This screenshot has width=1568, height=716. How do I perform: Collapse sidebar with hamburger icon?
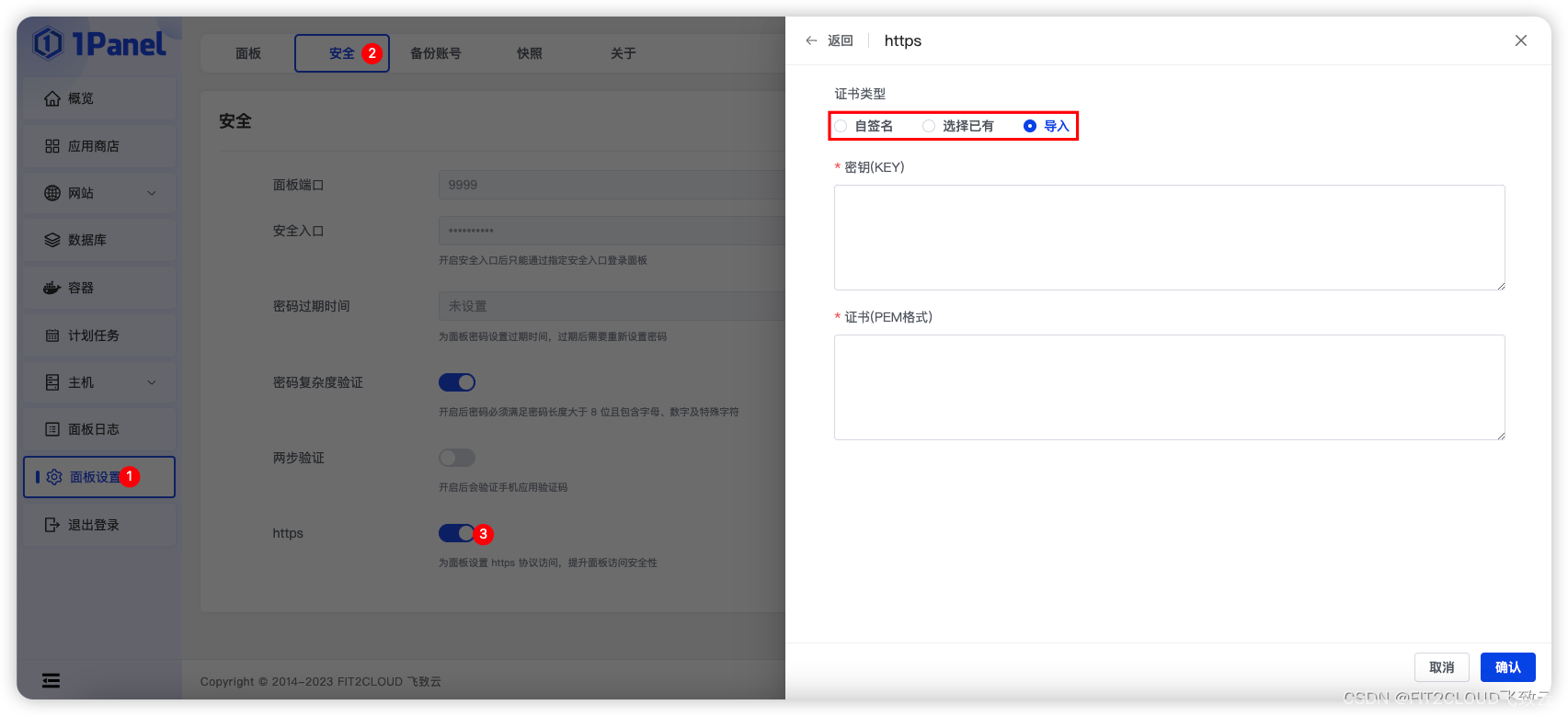pyautogui.click(x=52, y=680)
